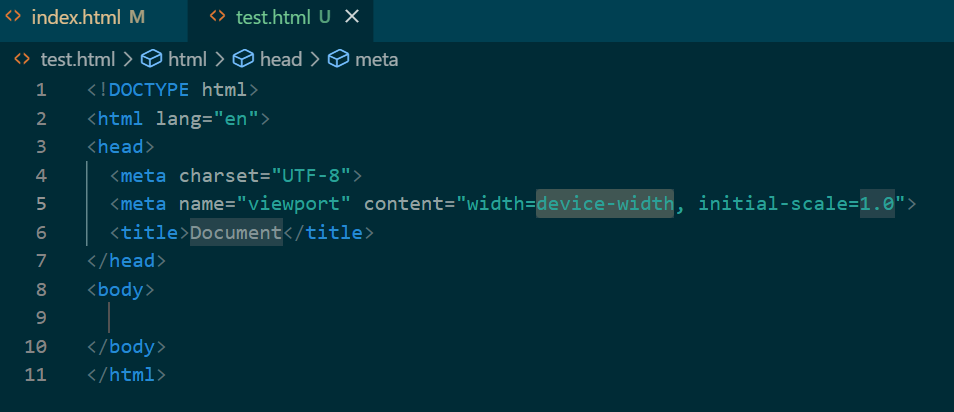Click the head symbol cube icon
954x412 pixels.
(x=243, y=59)
